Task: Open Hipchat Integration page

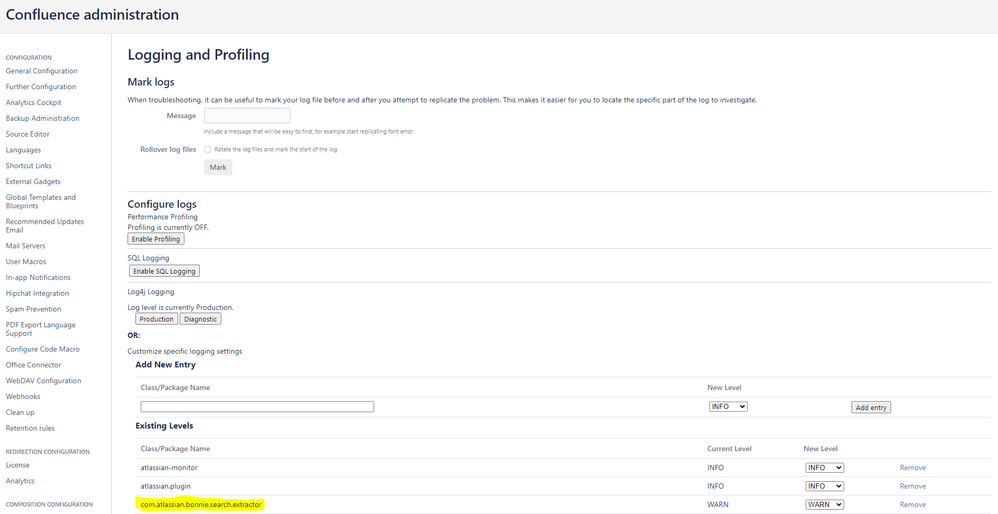Action: (x=38, y=294)
